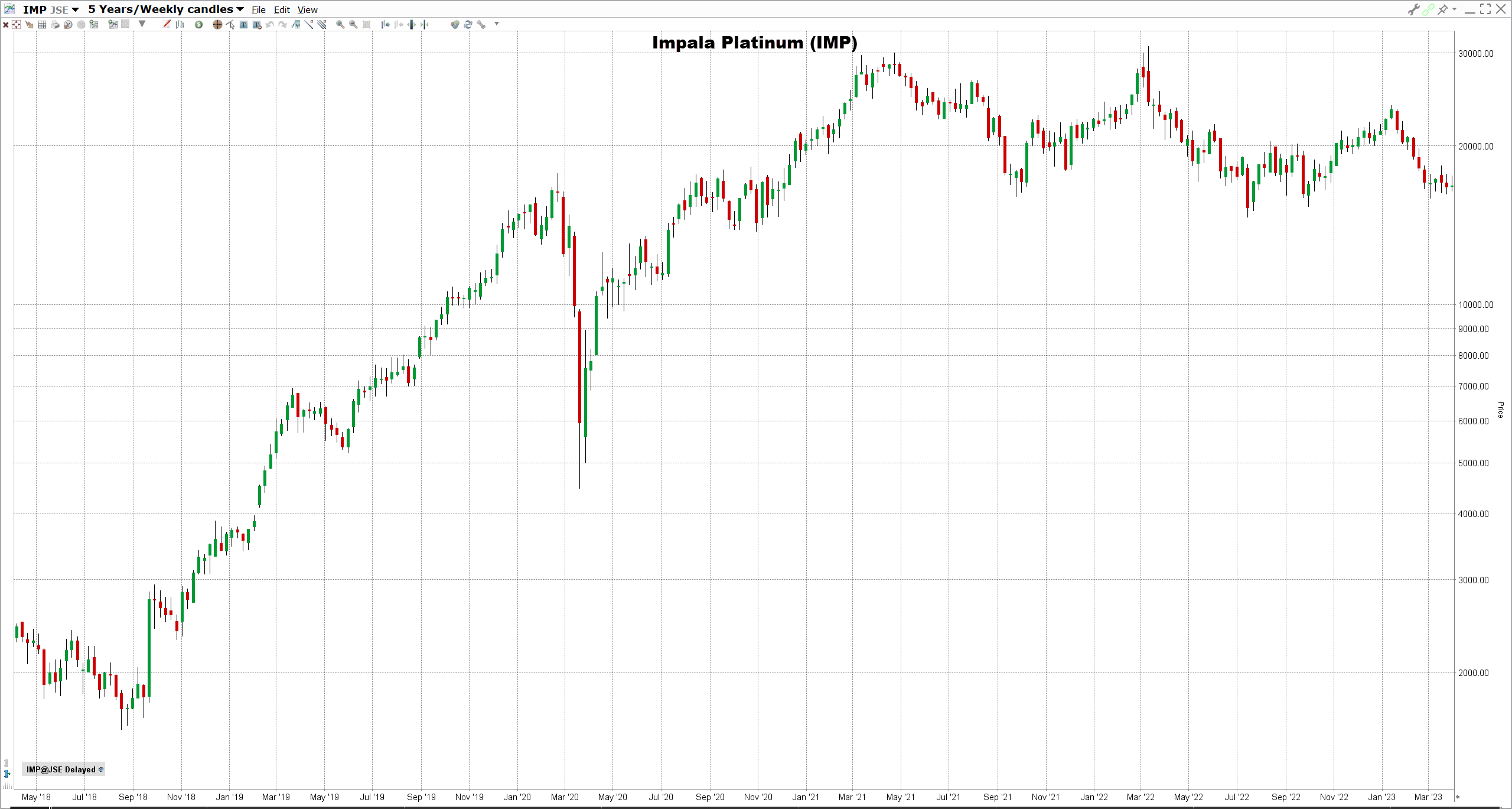
Task: Click the green volume profile icon
Action: coord(295,24)
